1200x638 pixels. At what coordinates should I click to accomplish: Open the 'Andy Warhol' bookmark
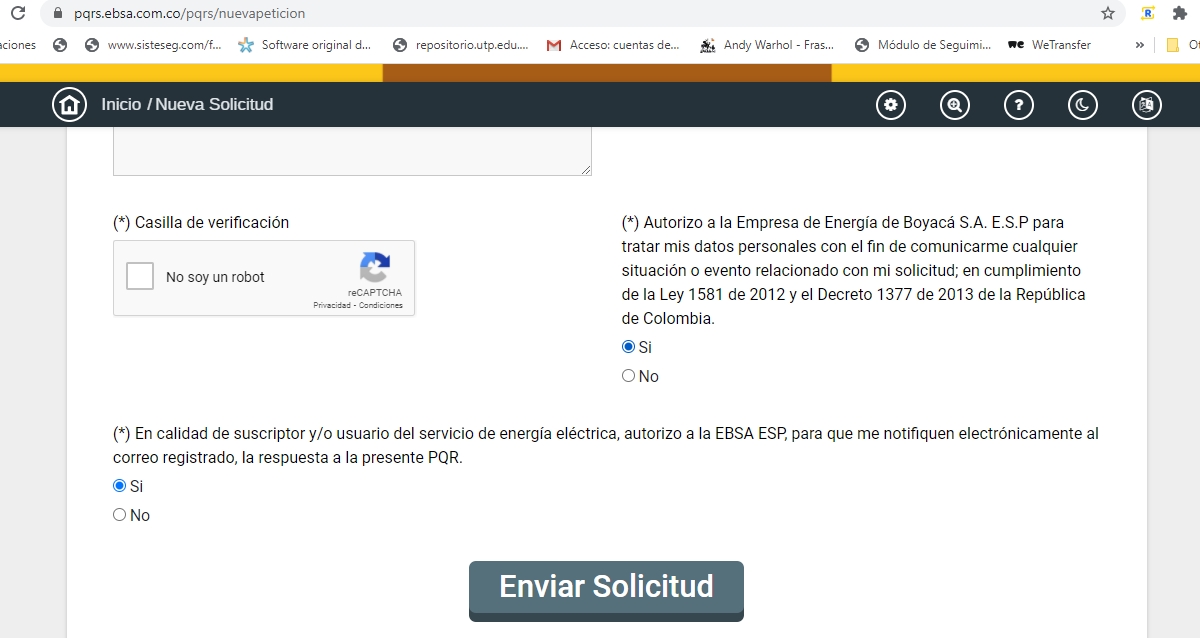(767, 45)
